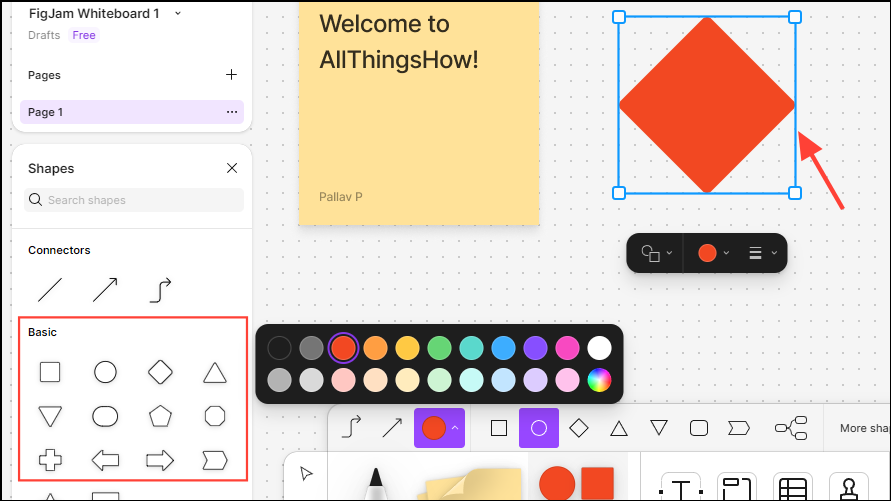The width and height of the screenshot is (891, 501).
Task: Select the left arrow shape
Action: pyautogui.click(x=105, y=460)
